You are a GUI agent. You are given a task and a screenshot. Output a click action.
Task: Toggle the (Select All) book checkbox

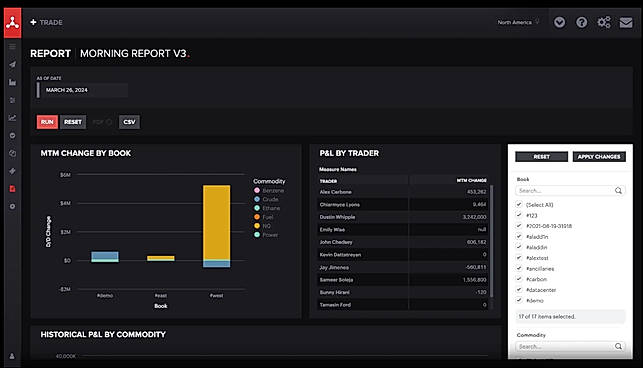click(519, 204)
